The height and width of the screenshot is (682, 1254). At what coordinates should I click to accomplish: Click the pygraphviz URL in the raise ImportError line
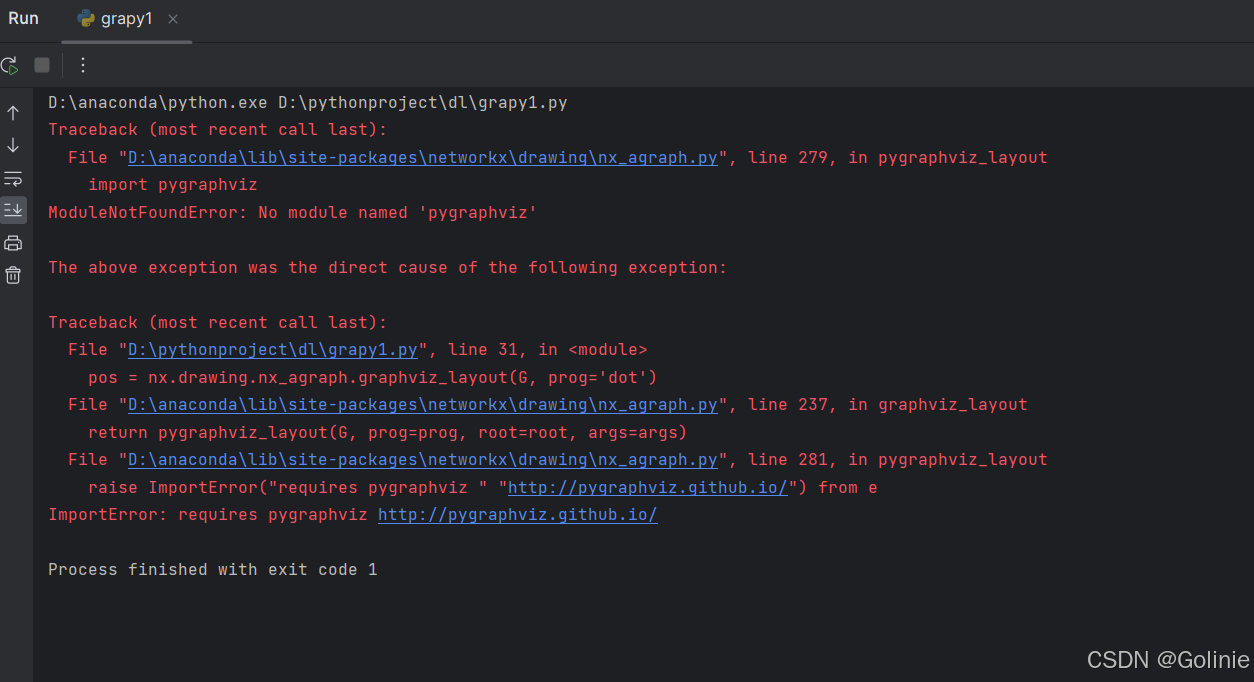[x=648, y=487]
